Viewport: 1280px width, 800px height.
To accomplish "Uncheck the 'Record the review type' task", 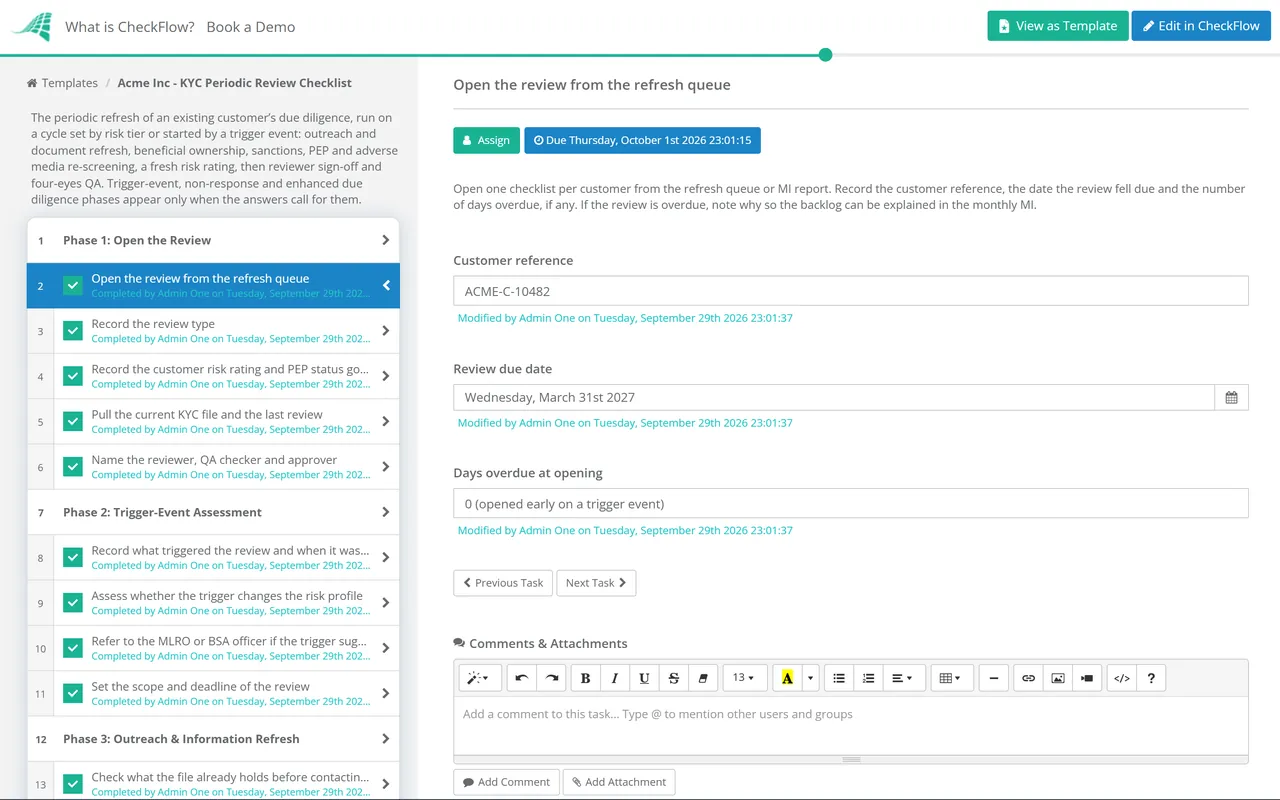I will (73, 331).
